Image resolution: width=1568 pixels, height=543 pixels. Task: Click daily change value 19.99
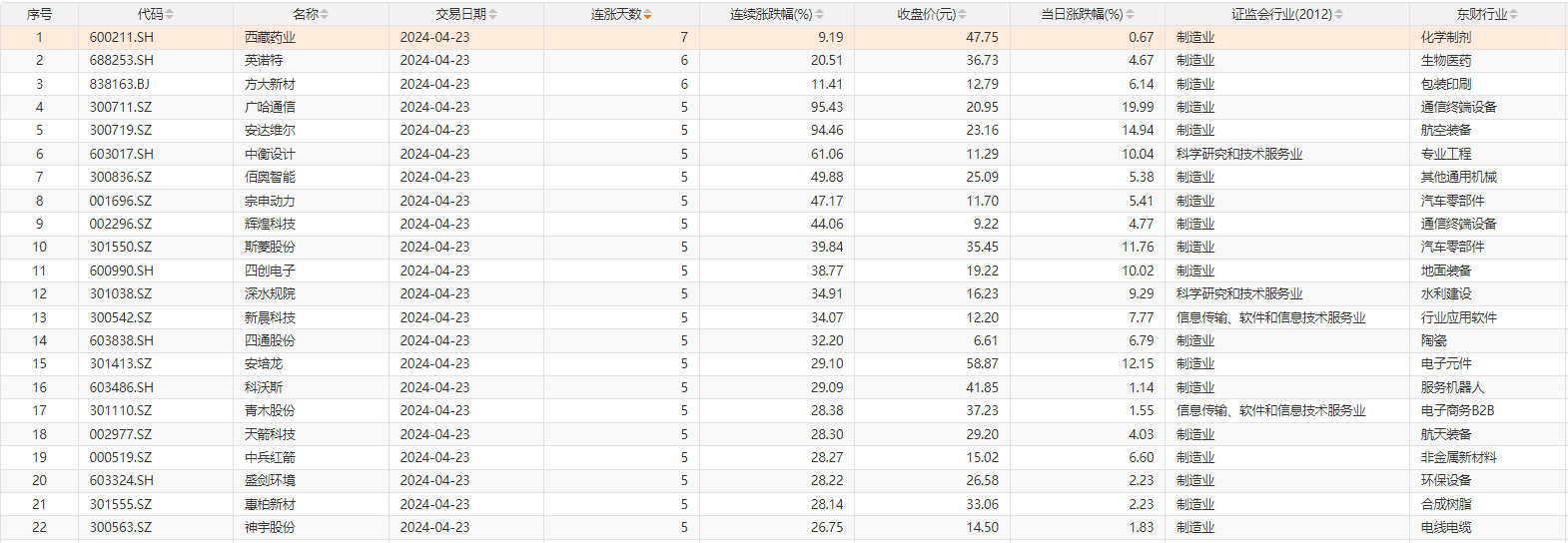coord(1138,107)
